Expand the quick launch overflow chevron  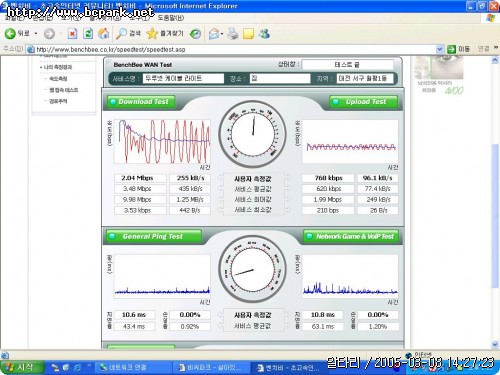[x=89, y=366]
